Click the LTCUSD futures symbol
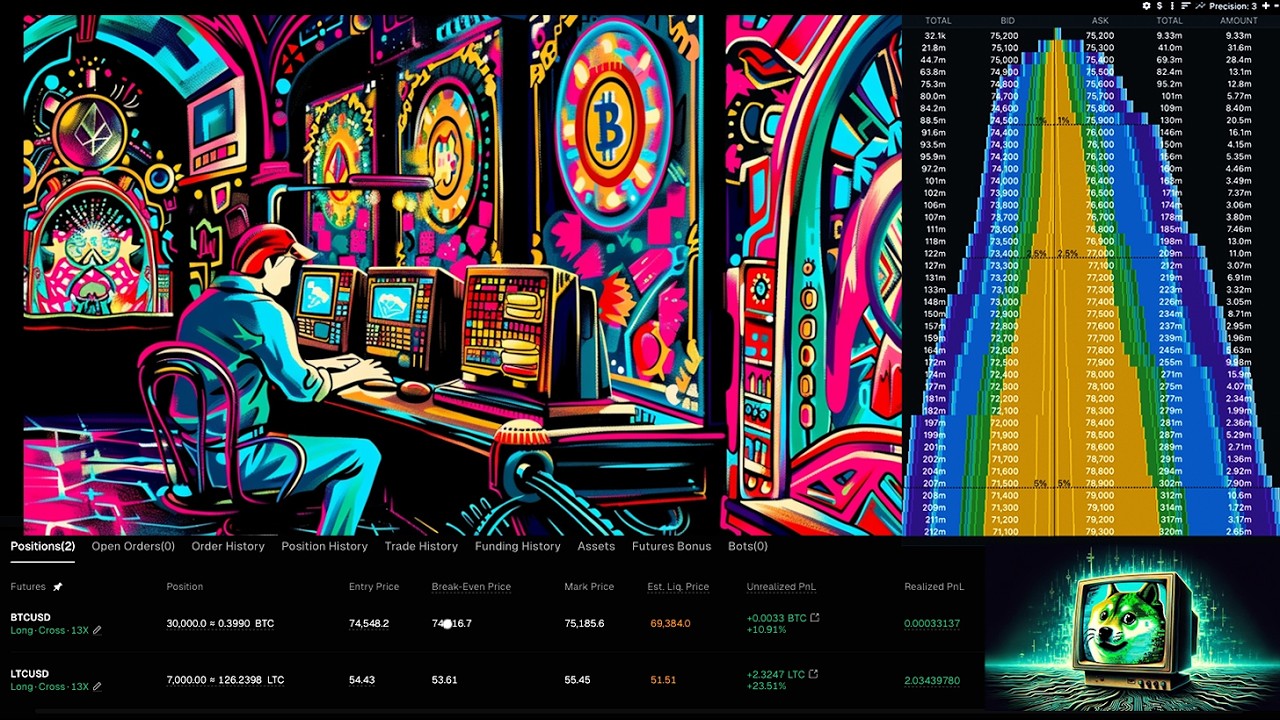This screenshot has height=720, width=1280. [x=30, y=674]
